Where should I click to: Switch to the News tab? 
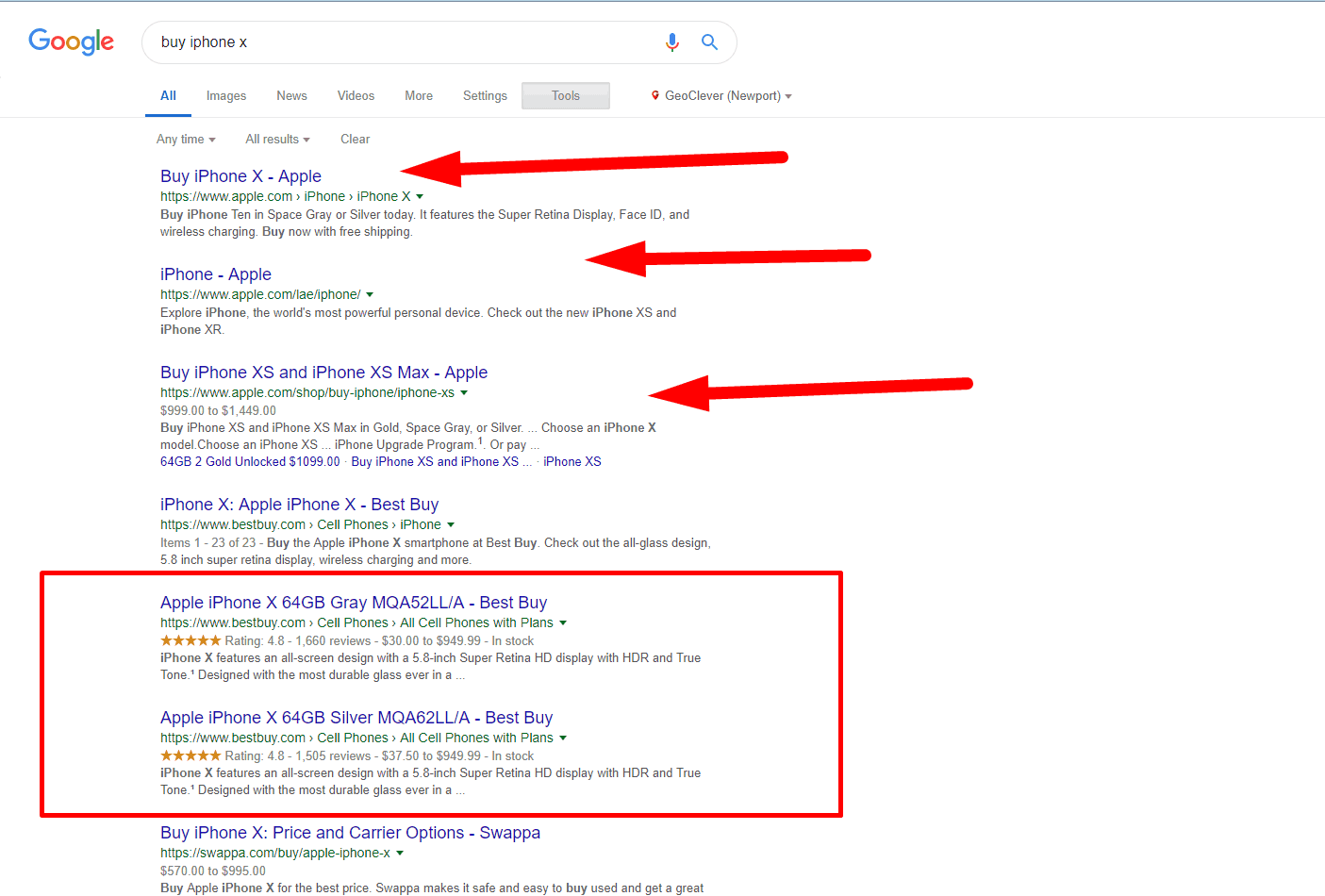tap(291, 95)
